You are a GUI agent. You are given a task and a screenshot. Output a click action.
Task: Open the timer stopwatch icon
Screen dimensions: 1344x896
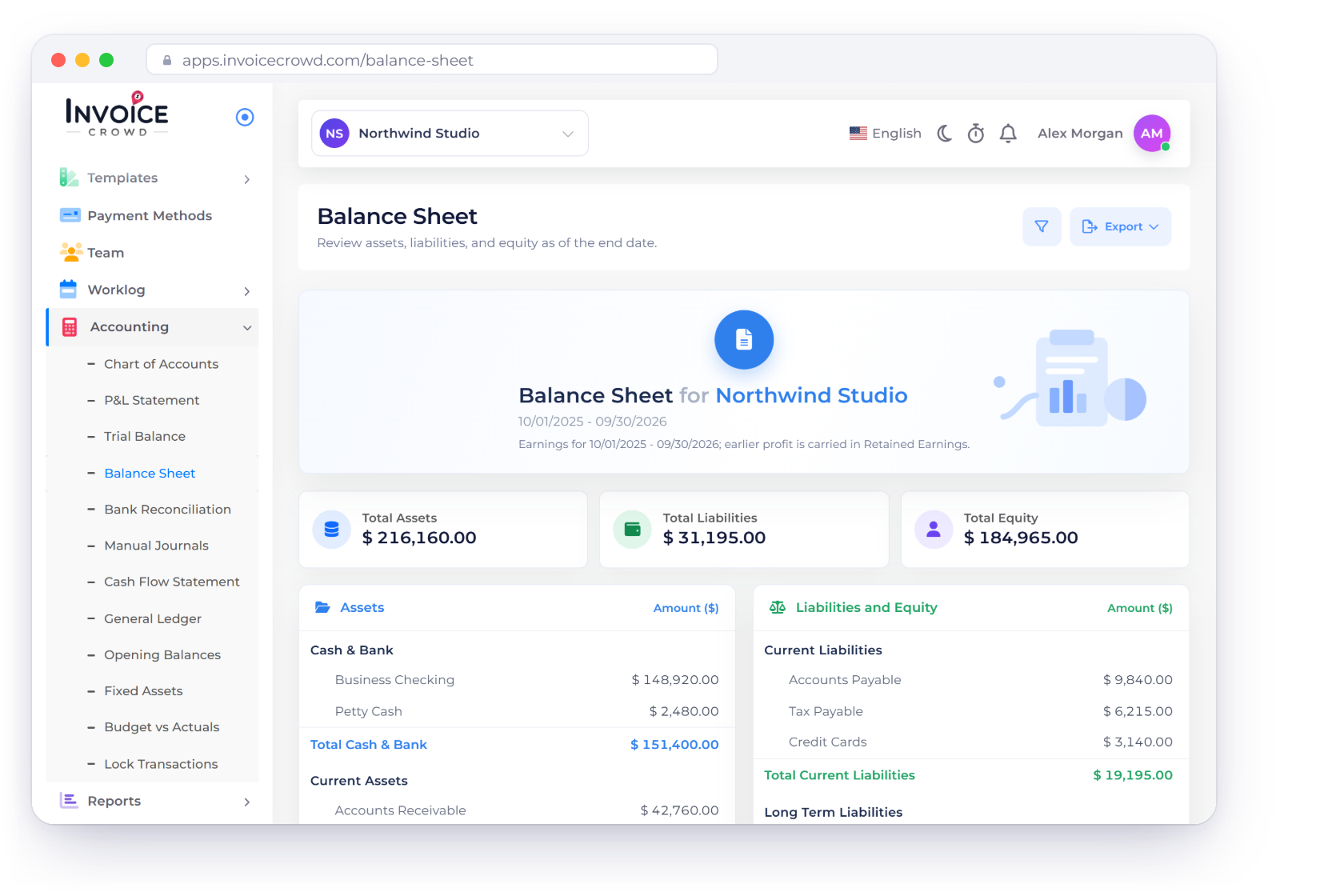coord(976,134)
